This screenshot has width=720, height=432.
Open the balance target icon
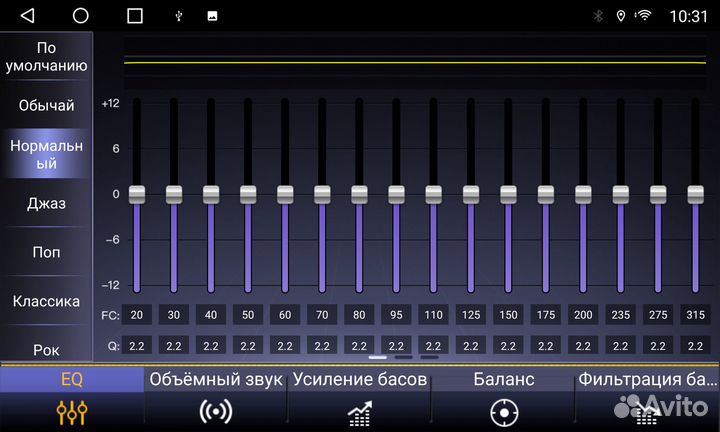504,412
